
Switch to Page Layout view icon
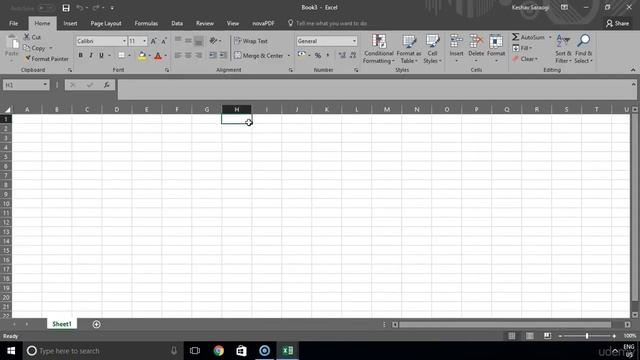coord(529,336)
